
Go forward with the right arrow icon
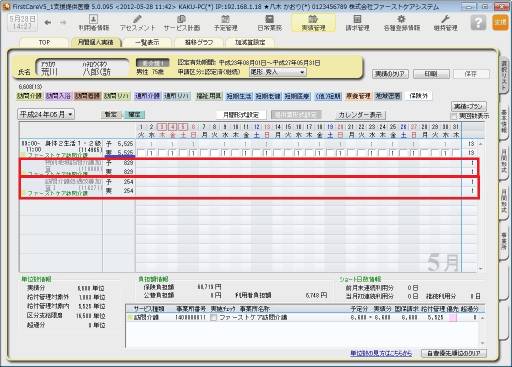[x=62, y=23]
